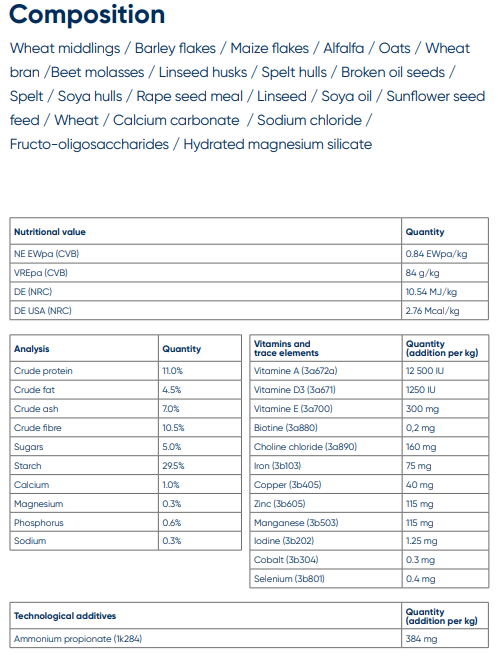
Task: Click the 384 mg quantity value
Action: click(421, 639)
